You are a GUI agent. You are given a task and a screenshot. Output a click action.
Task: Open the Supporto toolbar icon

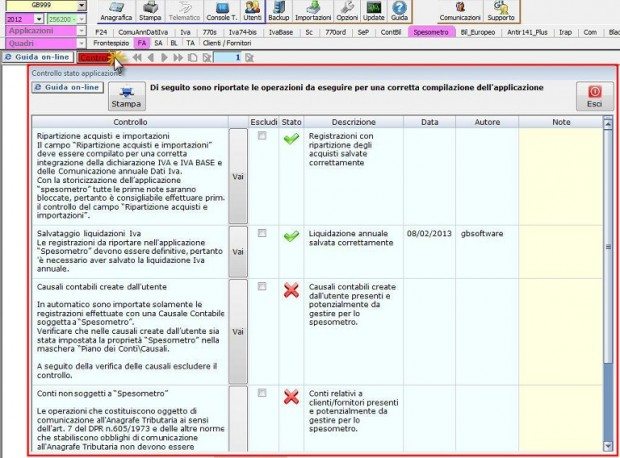pyautogui.click(x=501, y=11)
